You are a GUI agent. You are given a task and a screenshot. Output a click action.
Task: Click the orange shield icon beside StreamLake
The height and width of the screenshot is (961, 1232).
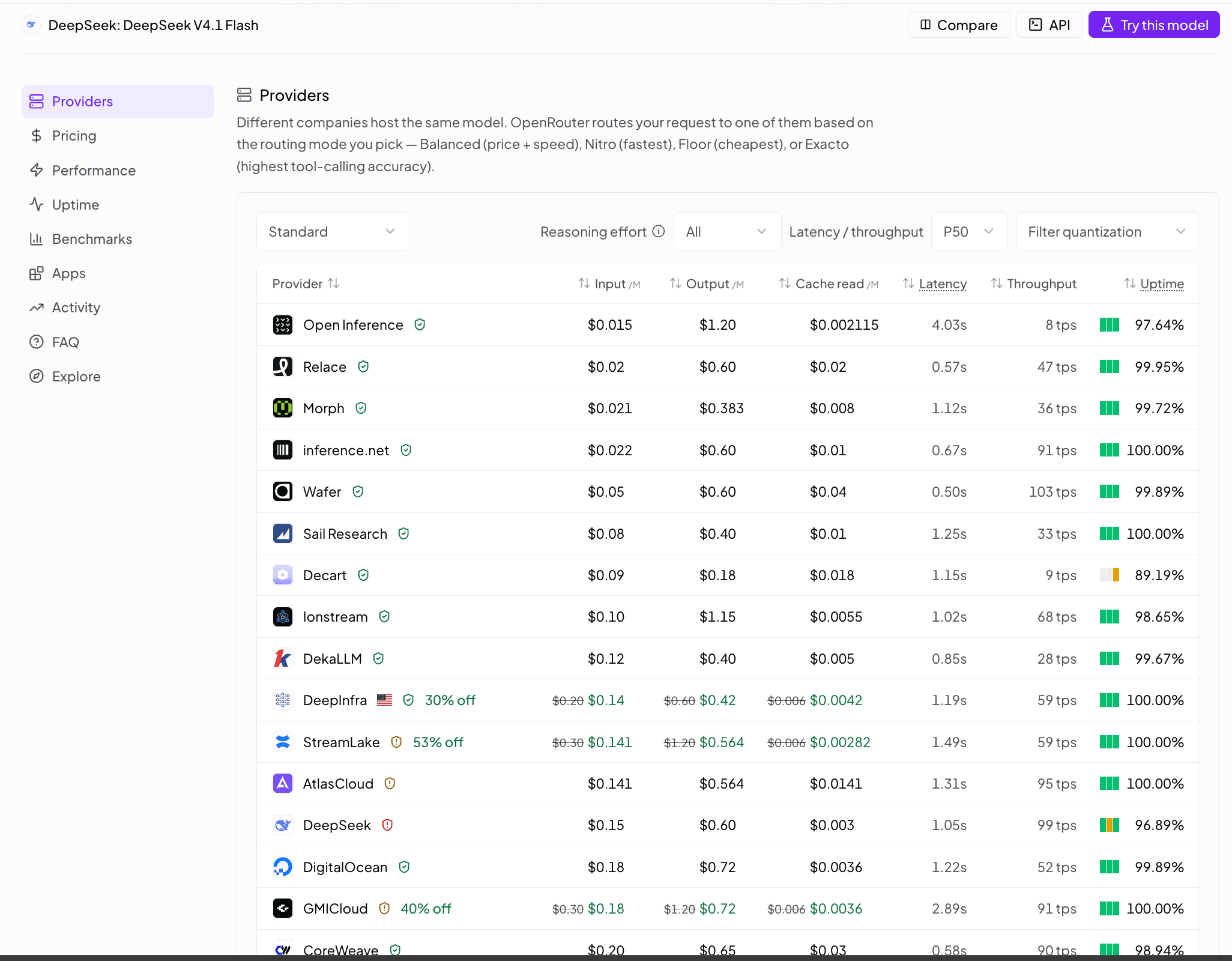[x=396, y=742]
